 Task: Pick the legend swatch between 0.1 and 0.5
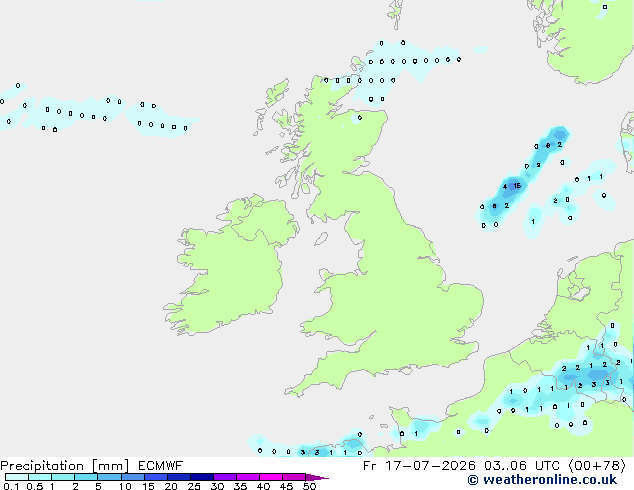click(17, 477)
